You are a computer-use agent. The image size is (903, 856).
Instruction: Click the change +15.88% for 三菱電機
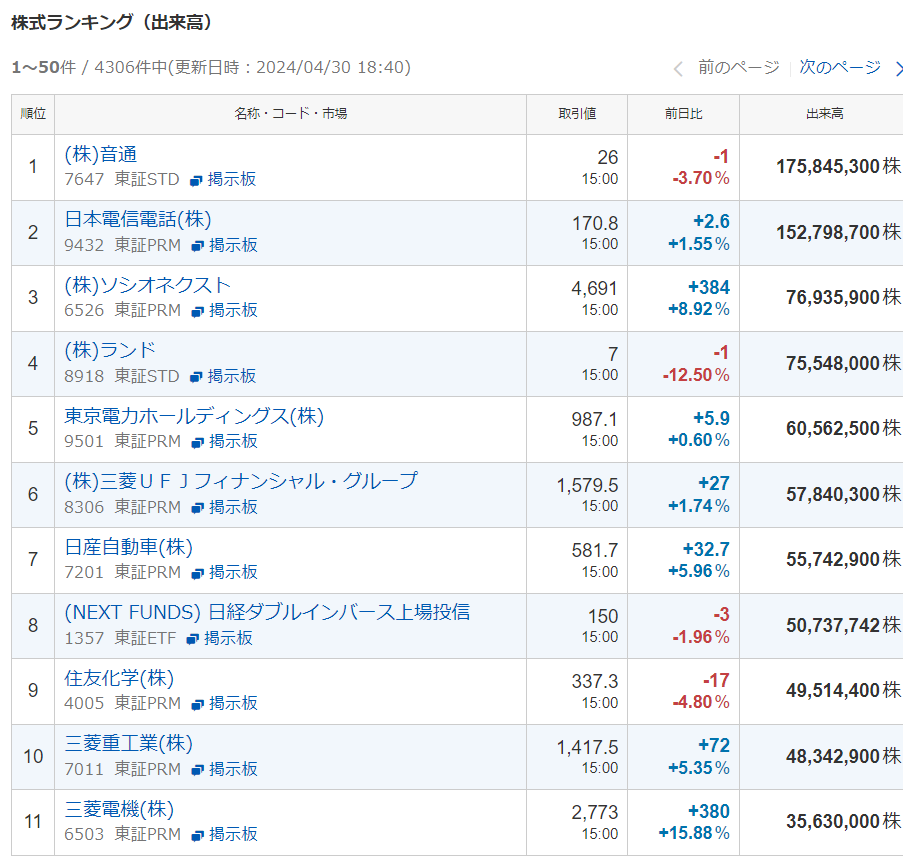coord(694,833)
